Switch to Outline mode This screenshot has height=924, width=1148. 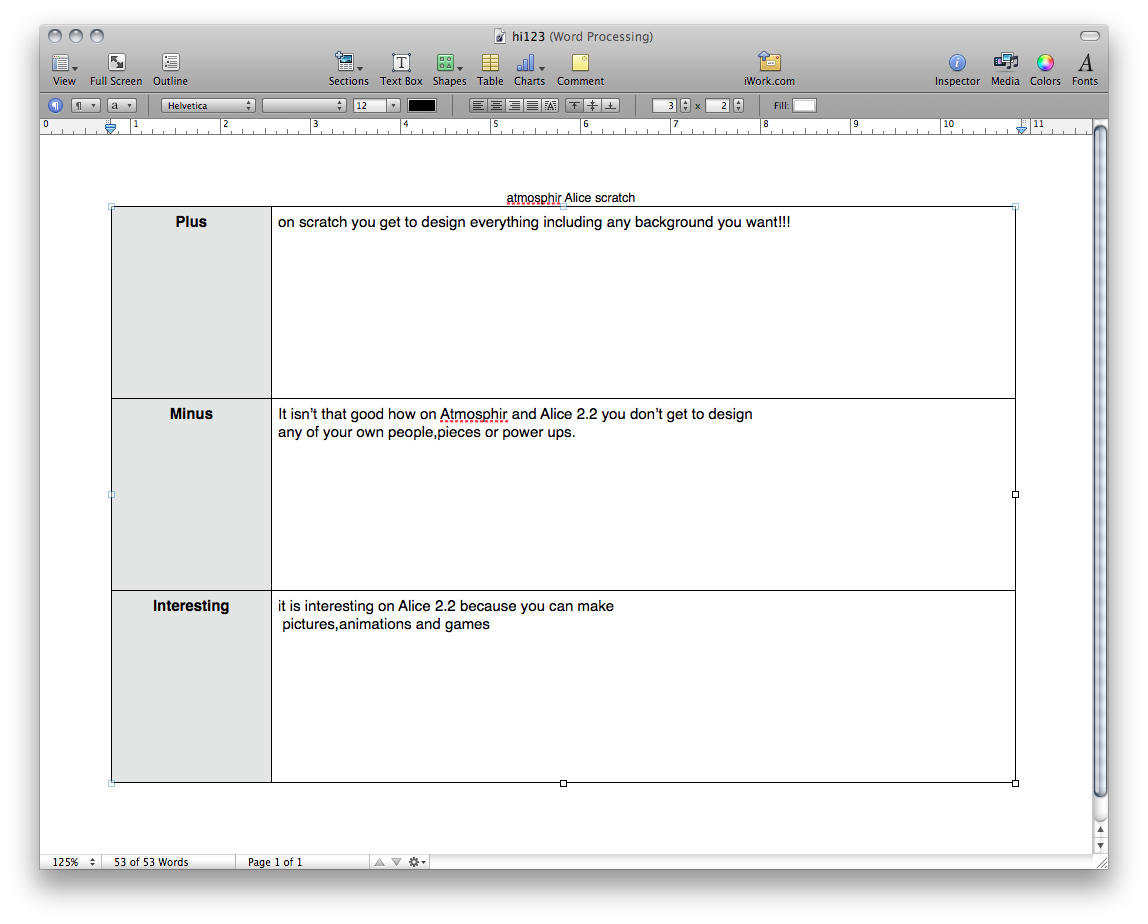point(170,70)
